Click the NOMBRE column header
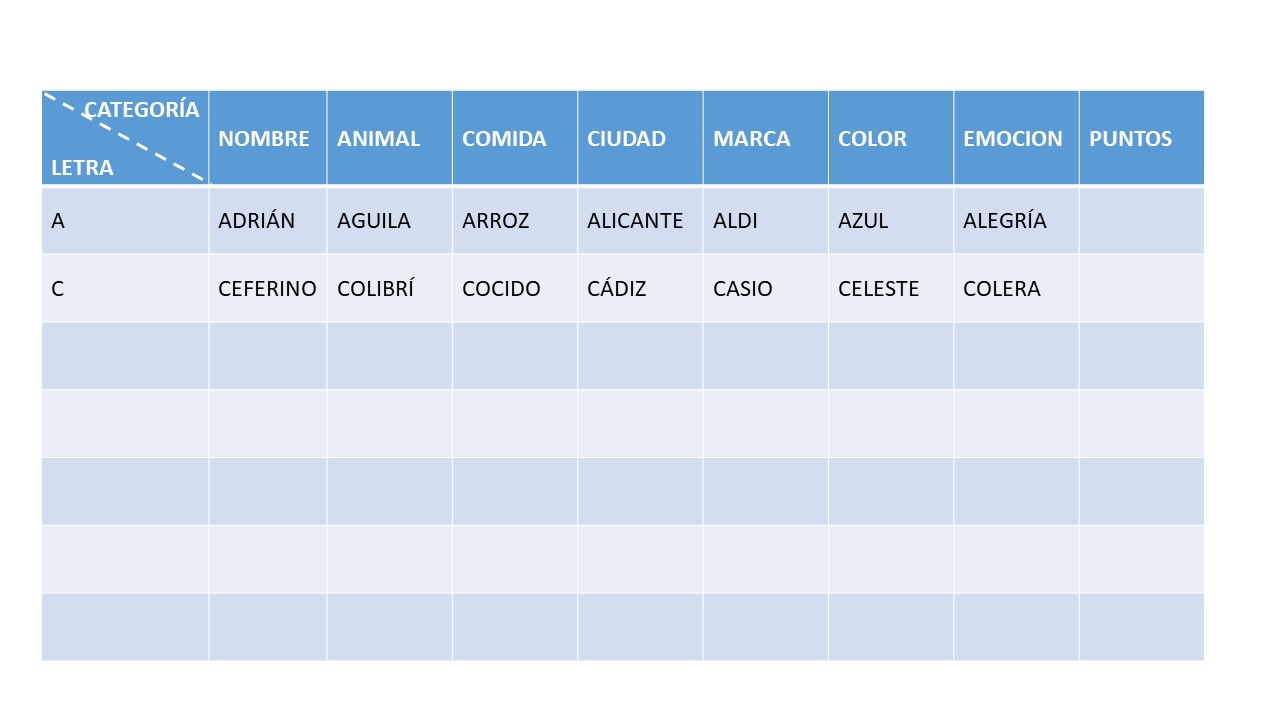 coord(268,138)
